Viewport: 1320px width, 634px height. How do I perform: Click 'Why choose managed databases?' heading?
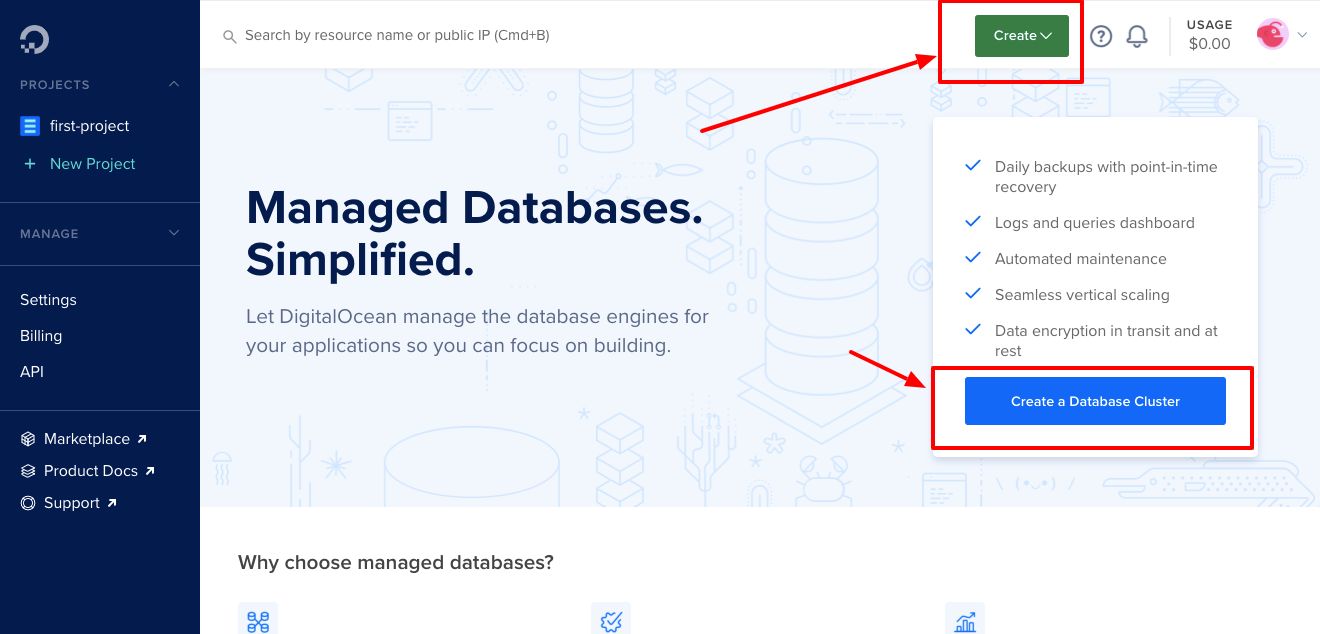pos(396,563)
